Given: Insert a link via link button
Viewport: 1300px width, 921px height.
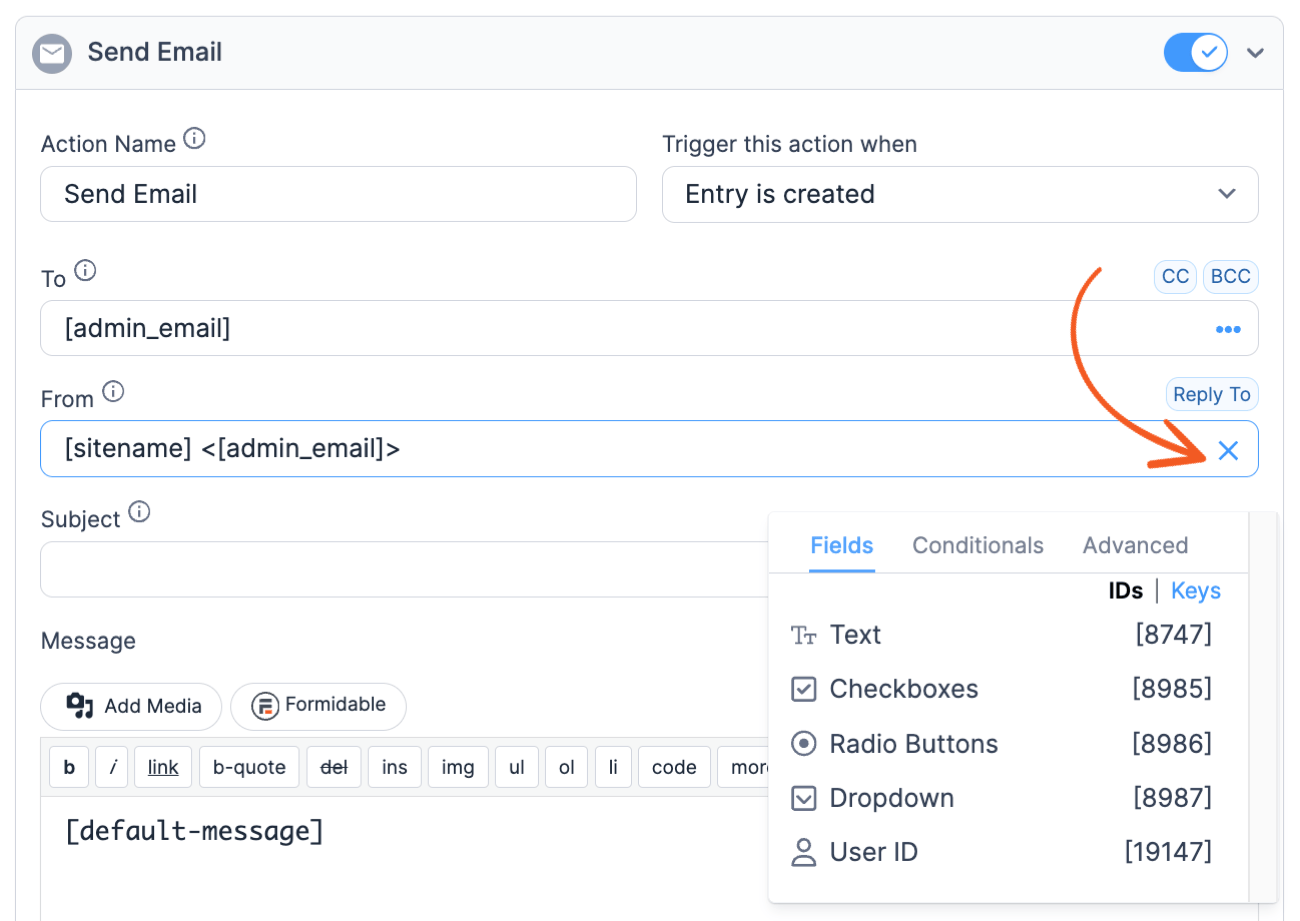Looking at the screenshot, I should pos(163,767).
